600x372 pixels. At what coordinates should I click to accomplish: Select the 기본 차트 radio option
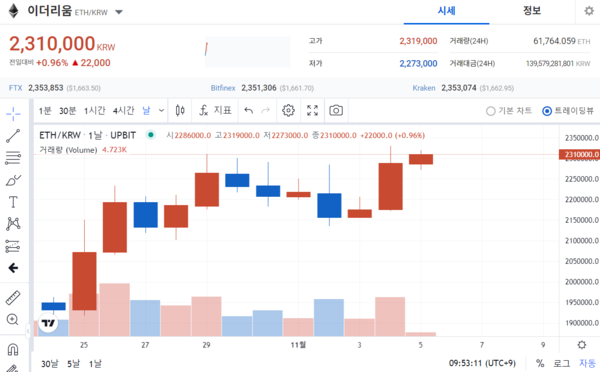509,111
